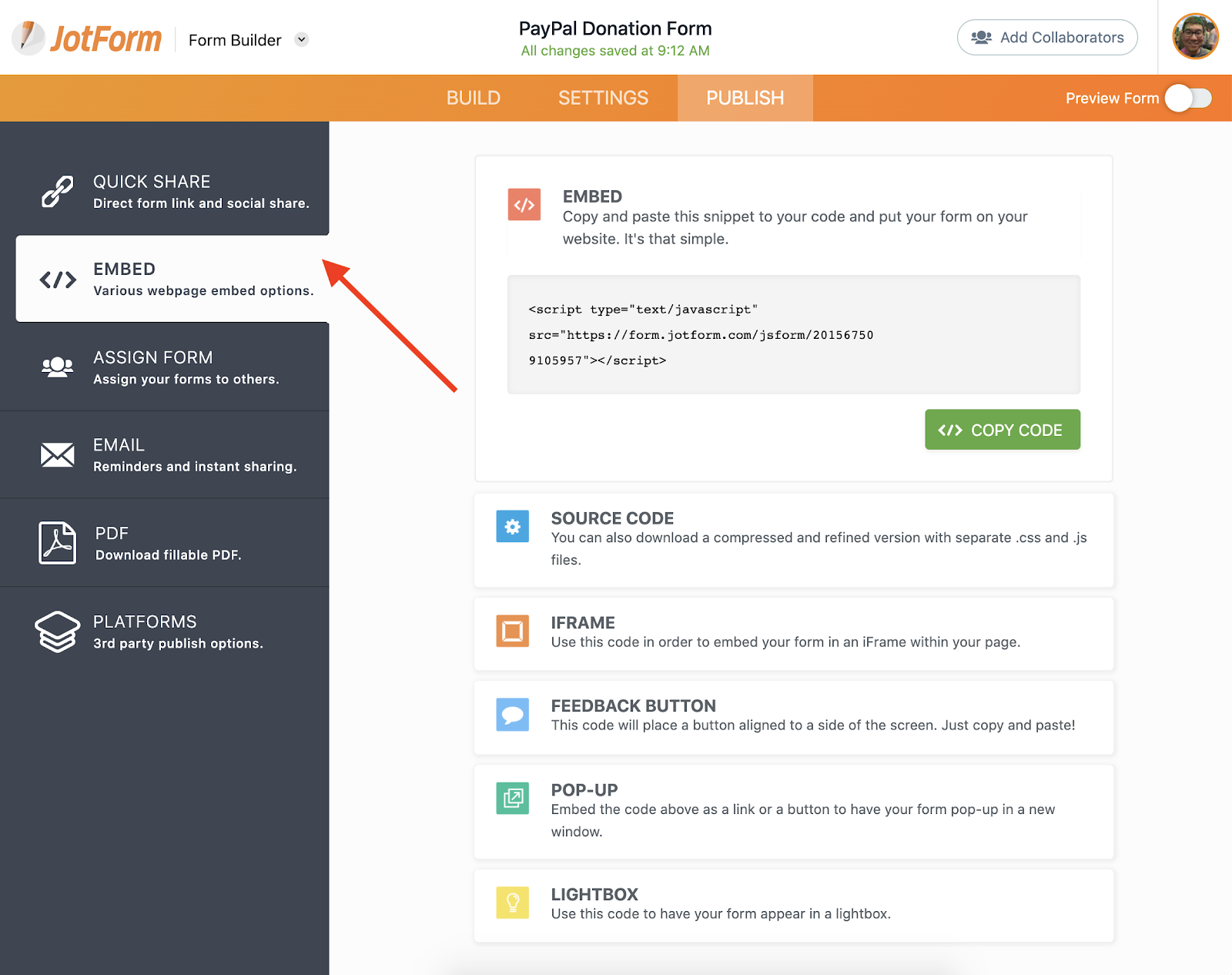
Task: Open the user profile avatar
Action: tap(1194, 36)
